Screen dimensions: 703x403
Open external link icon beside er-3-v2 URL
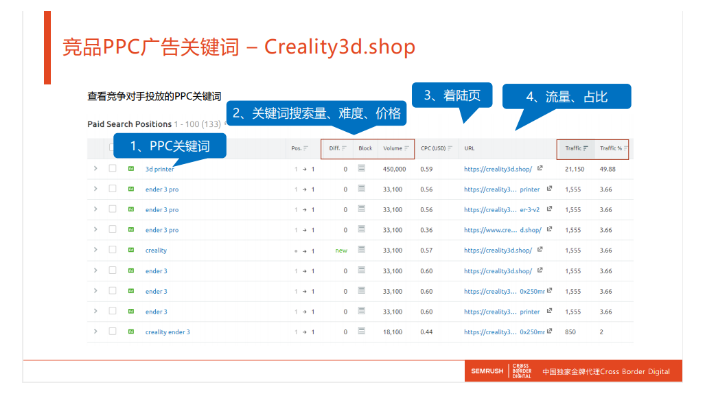[x=549, y=209]
